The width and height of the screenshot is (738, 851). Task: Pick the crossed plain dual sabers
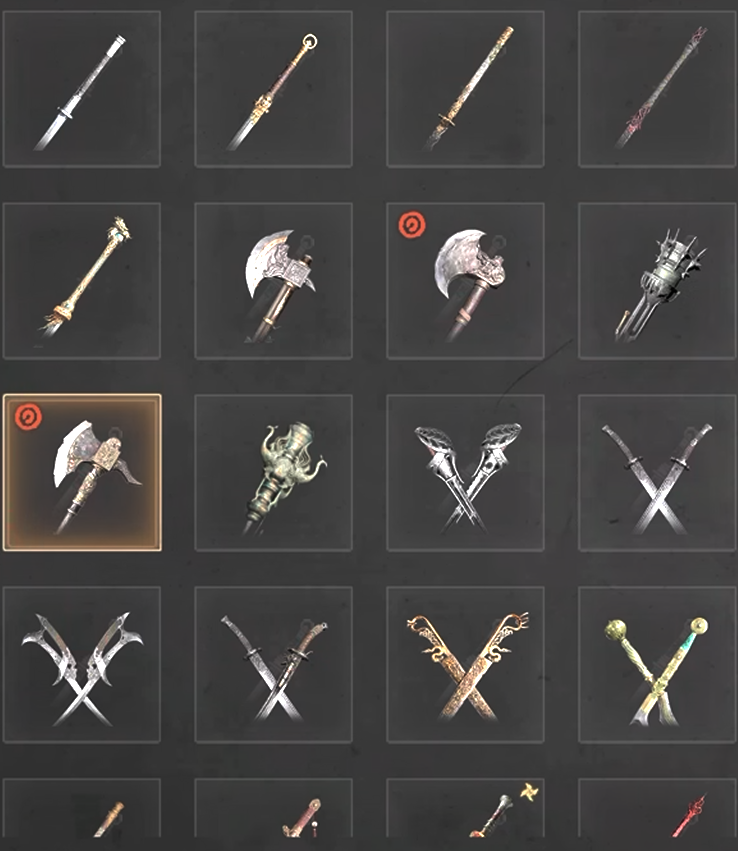pos(658,473)
